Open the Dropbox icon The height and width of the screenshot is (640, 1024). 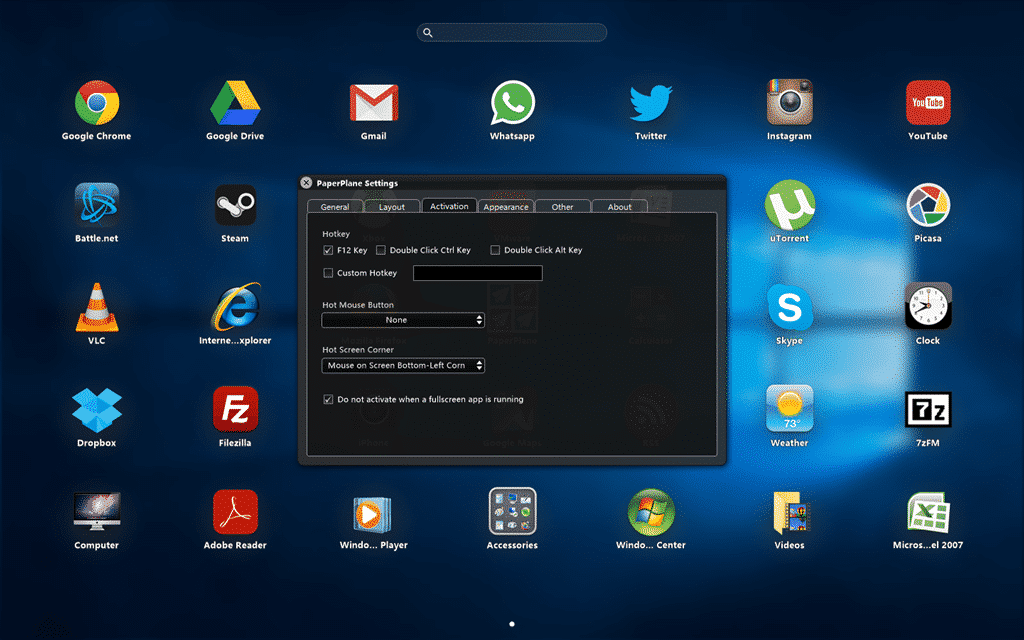(97, 409)
